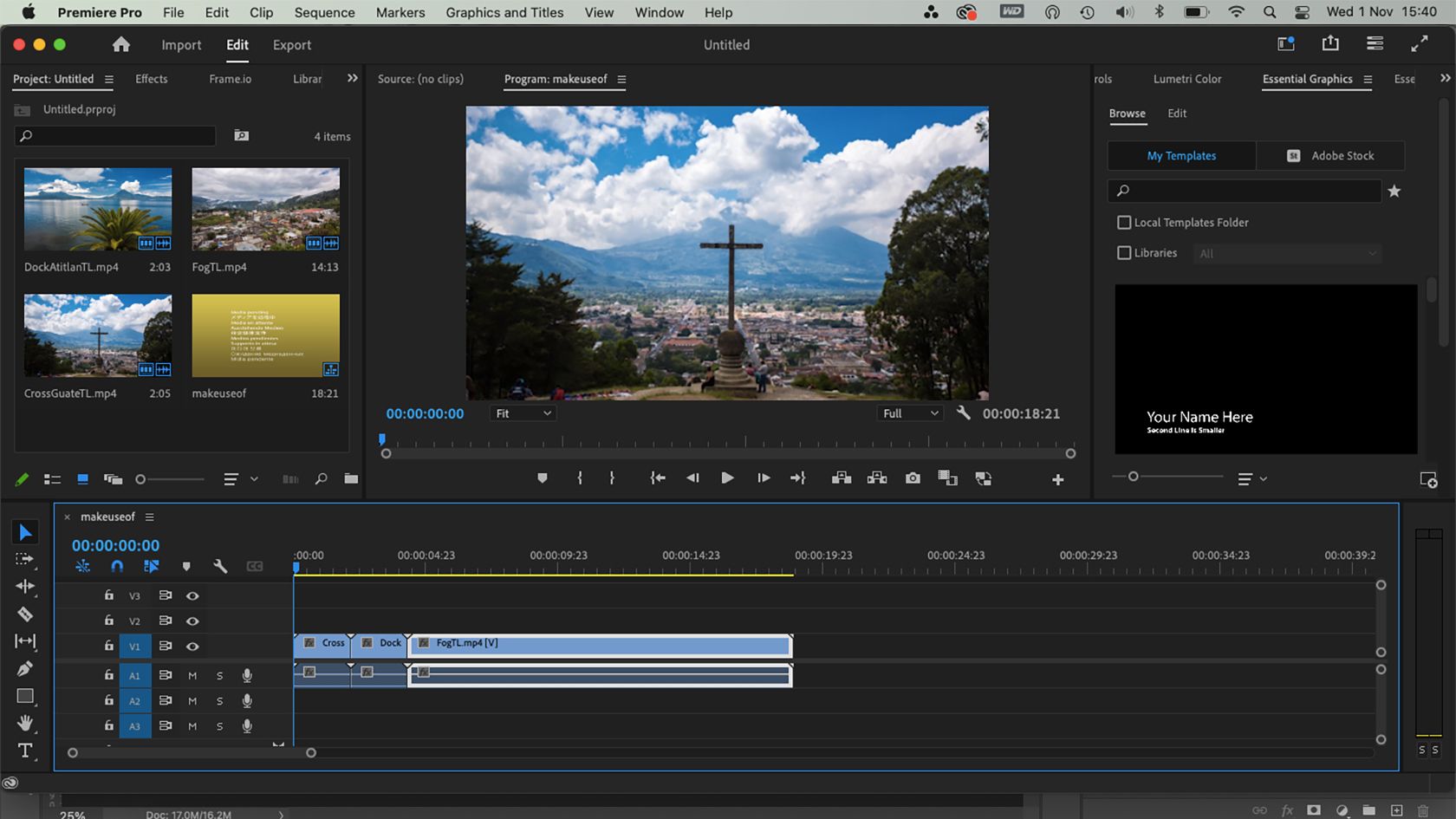The height and width of the screenshot is (819, 1456).
Task: Toggle visibility of track V1
Action: coord(192,646)
